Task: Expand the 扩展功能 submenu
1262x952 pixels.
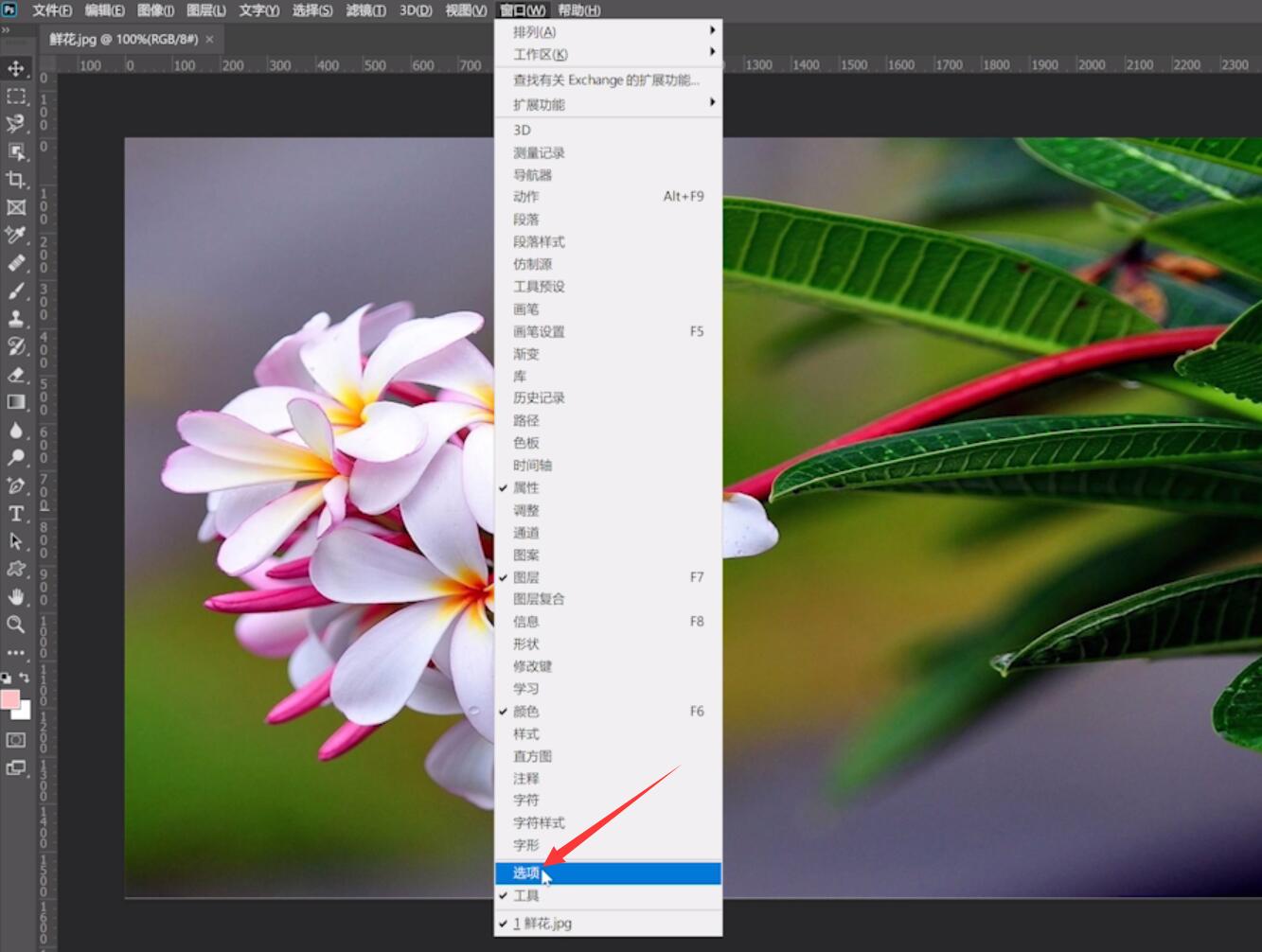Action: tap(608, 104)
